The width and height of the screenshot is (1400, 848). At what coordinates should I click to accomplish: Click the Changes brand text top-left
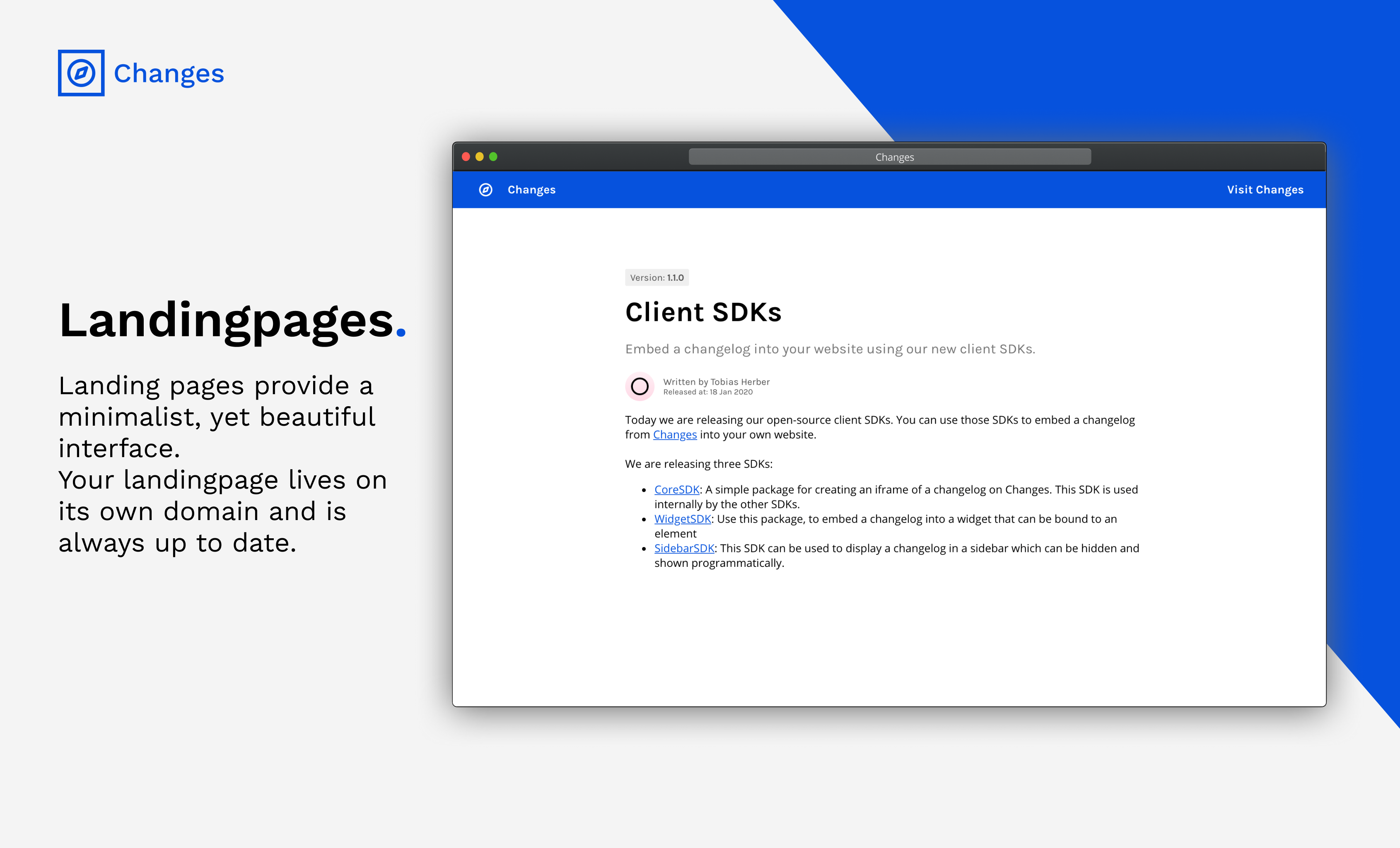[x=169, y=73]
